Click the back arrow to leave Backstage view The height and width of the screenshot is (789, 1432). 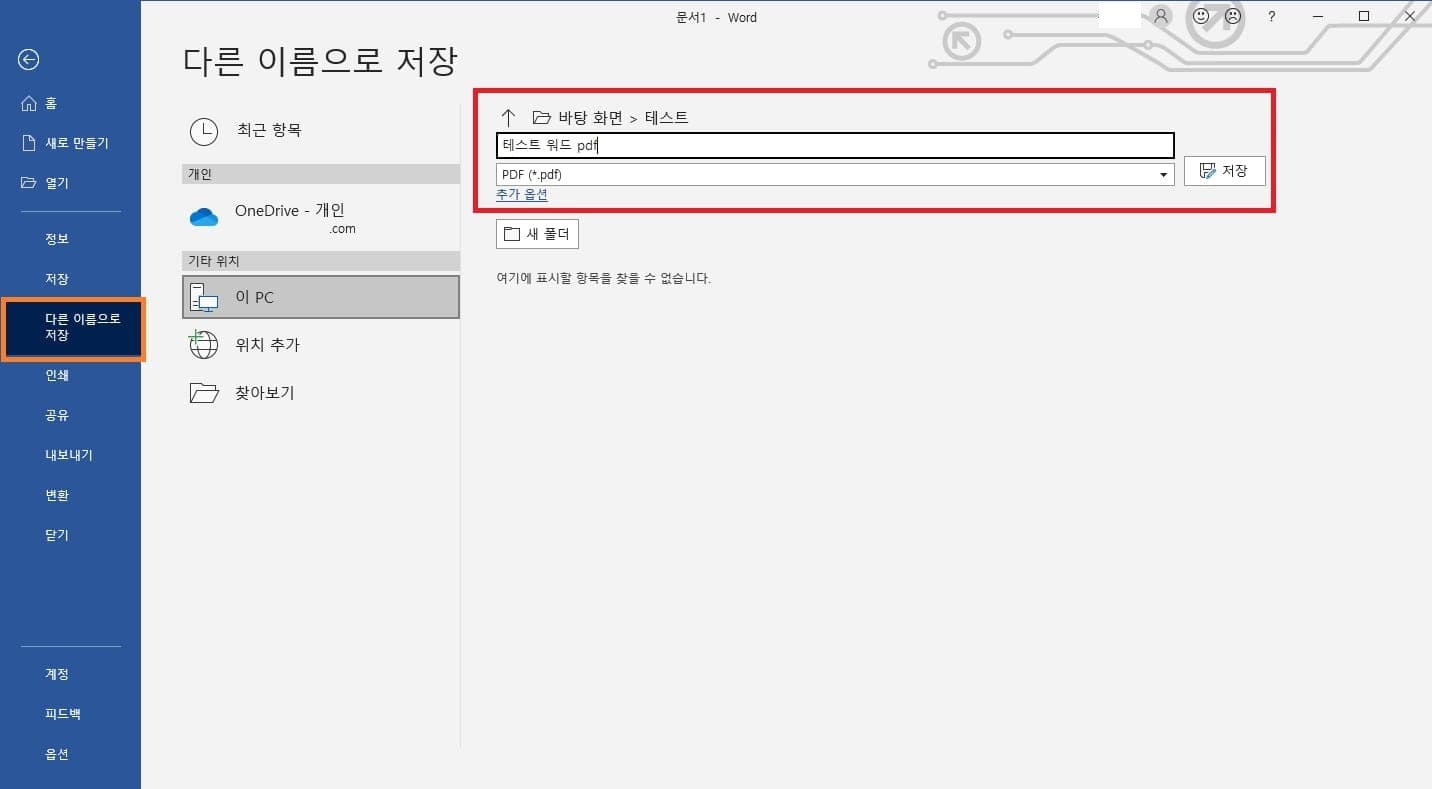coord(28,59)
